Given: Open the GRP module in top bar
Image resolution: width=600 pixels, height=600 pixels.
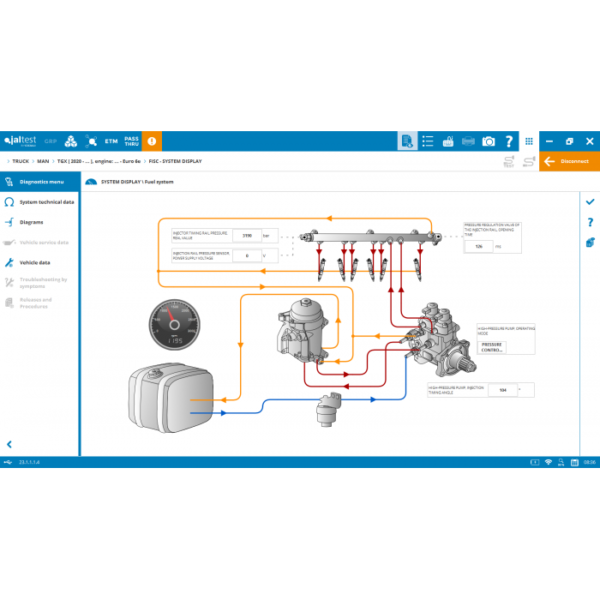Looking at the screenshot, I should [51, 141].
